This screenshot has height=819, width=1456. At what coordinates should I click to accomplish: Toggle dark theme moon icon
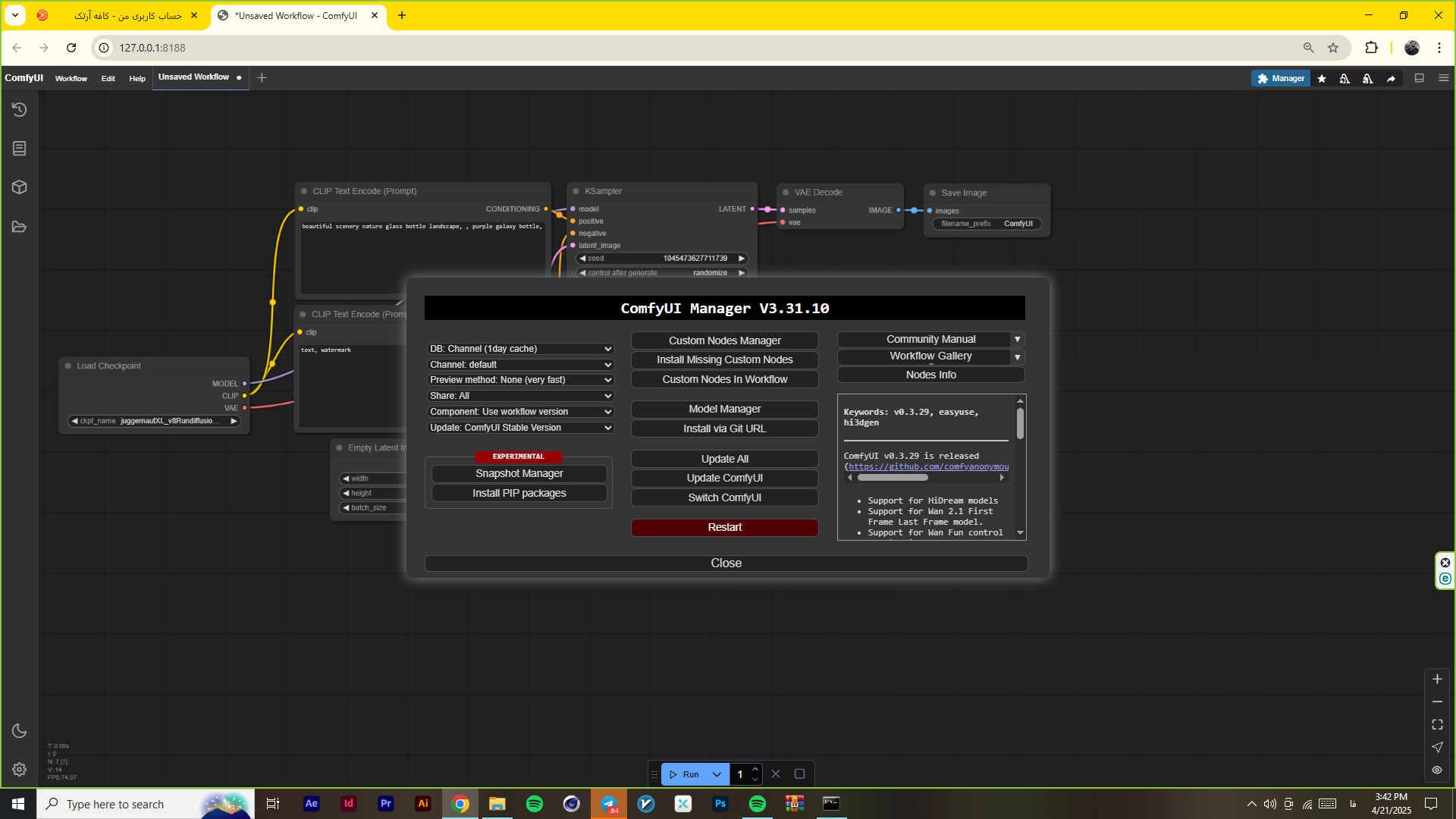coord(20,731)
